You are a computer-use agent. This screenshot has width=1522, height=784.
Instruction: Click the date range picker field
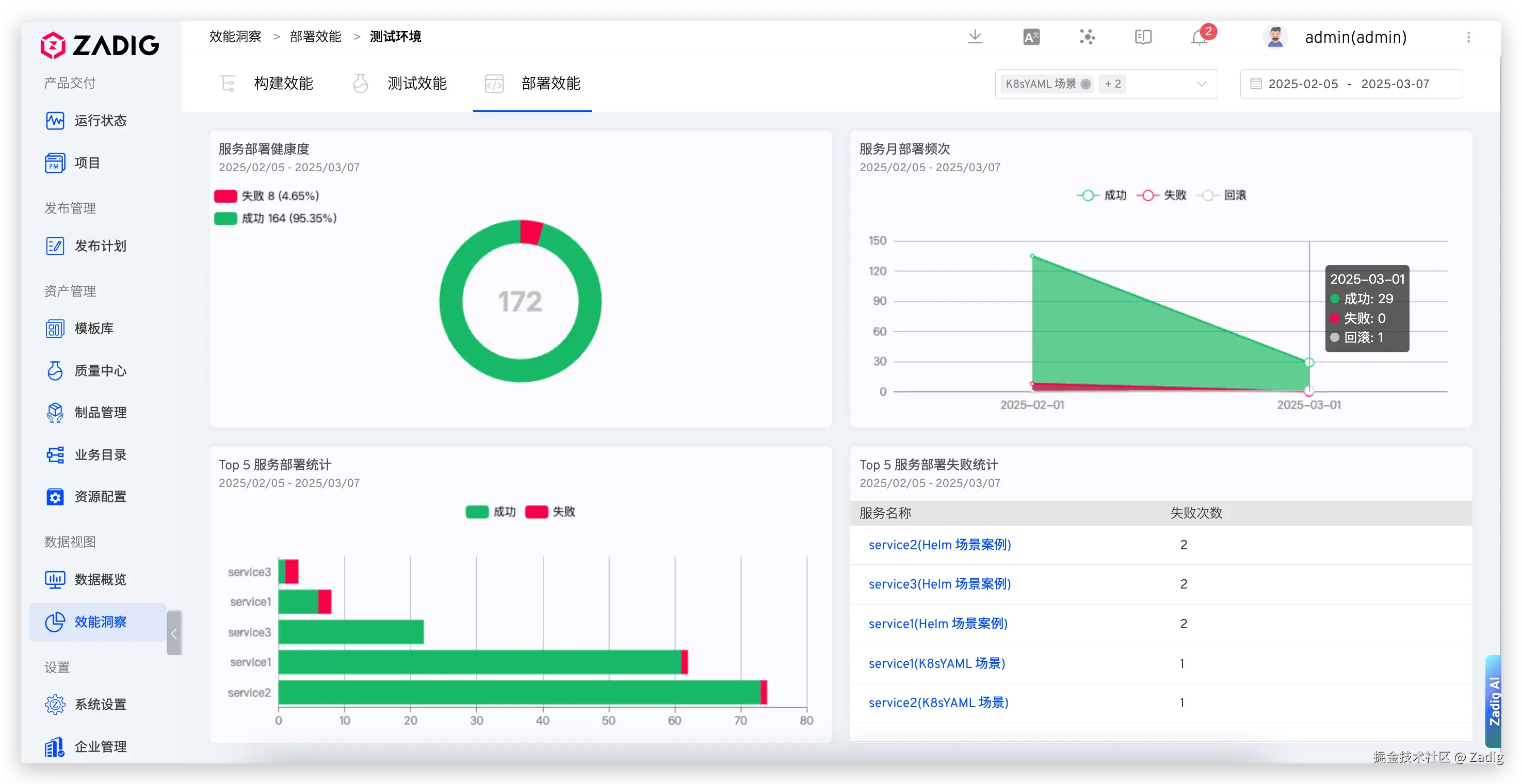tap(1351, 84)
